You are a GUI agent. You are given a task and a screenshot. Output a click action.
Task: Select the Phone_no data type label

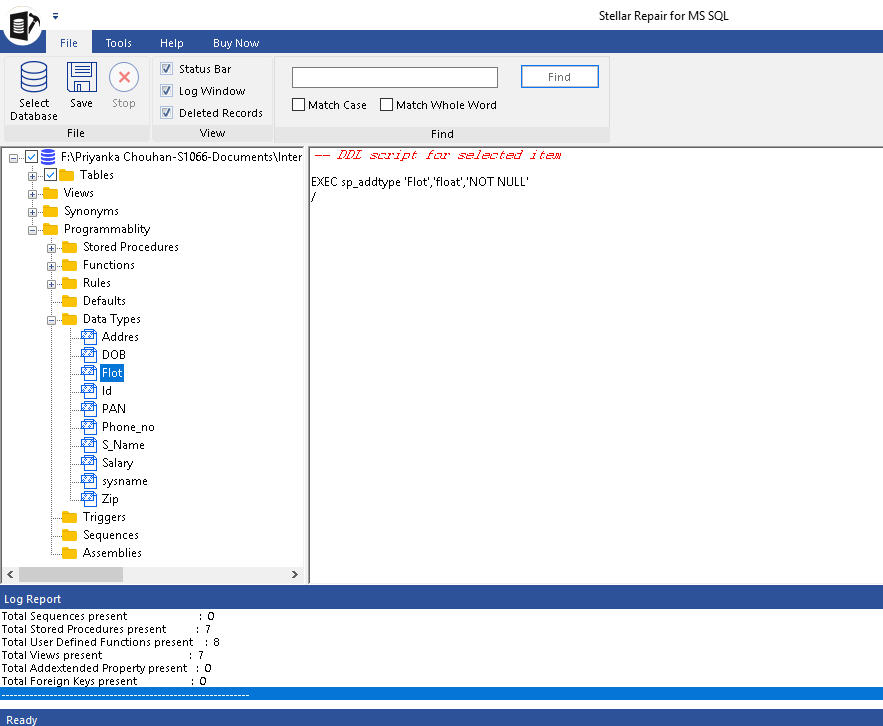[x=128, y=427]
